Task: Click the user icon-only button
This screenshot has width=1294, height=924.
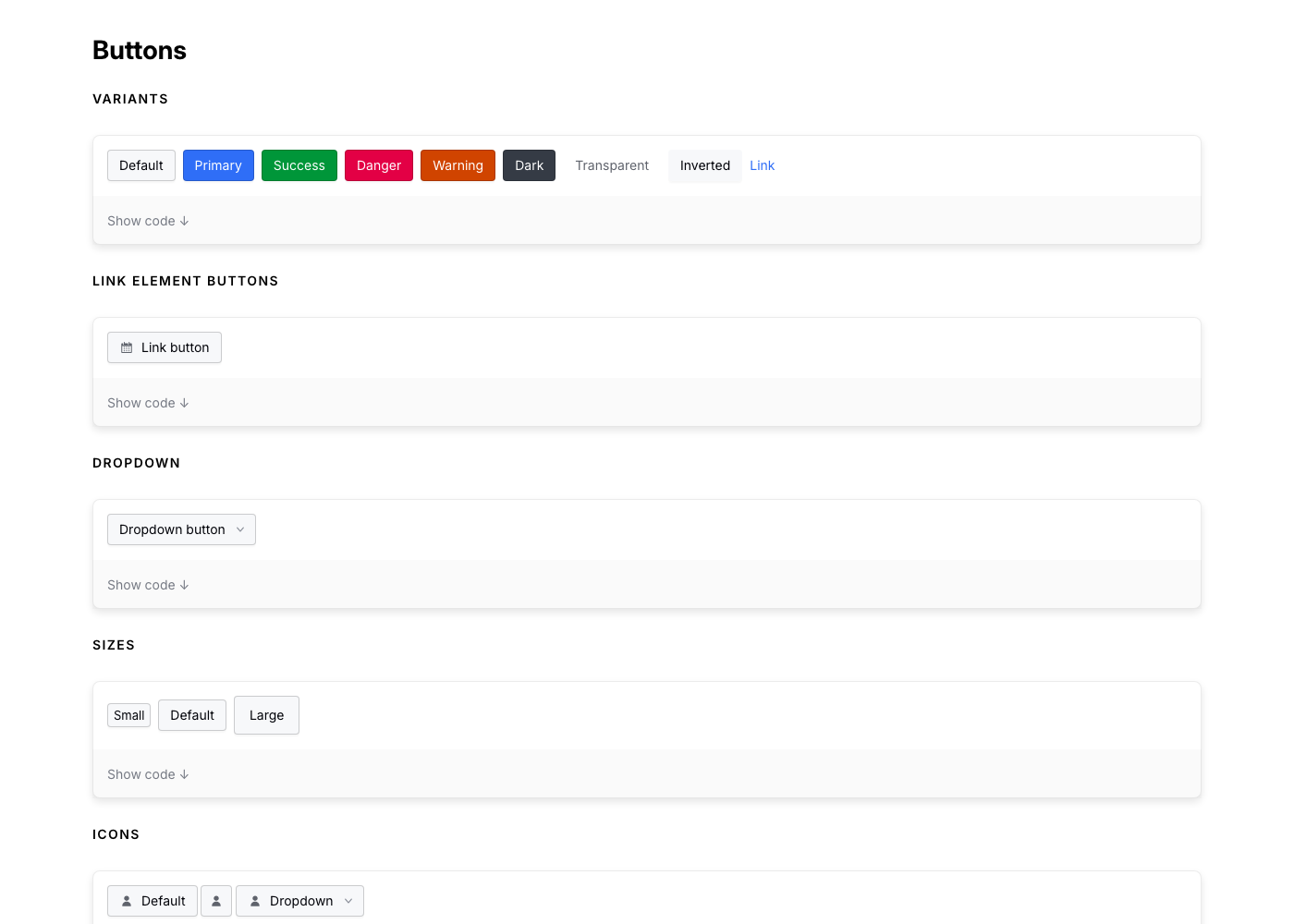Action: pyautogui.click(x=216, y=901)
